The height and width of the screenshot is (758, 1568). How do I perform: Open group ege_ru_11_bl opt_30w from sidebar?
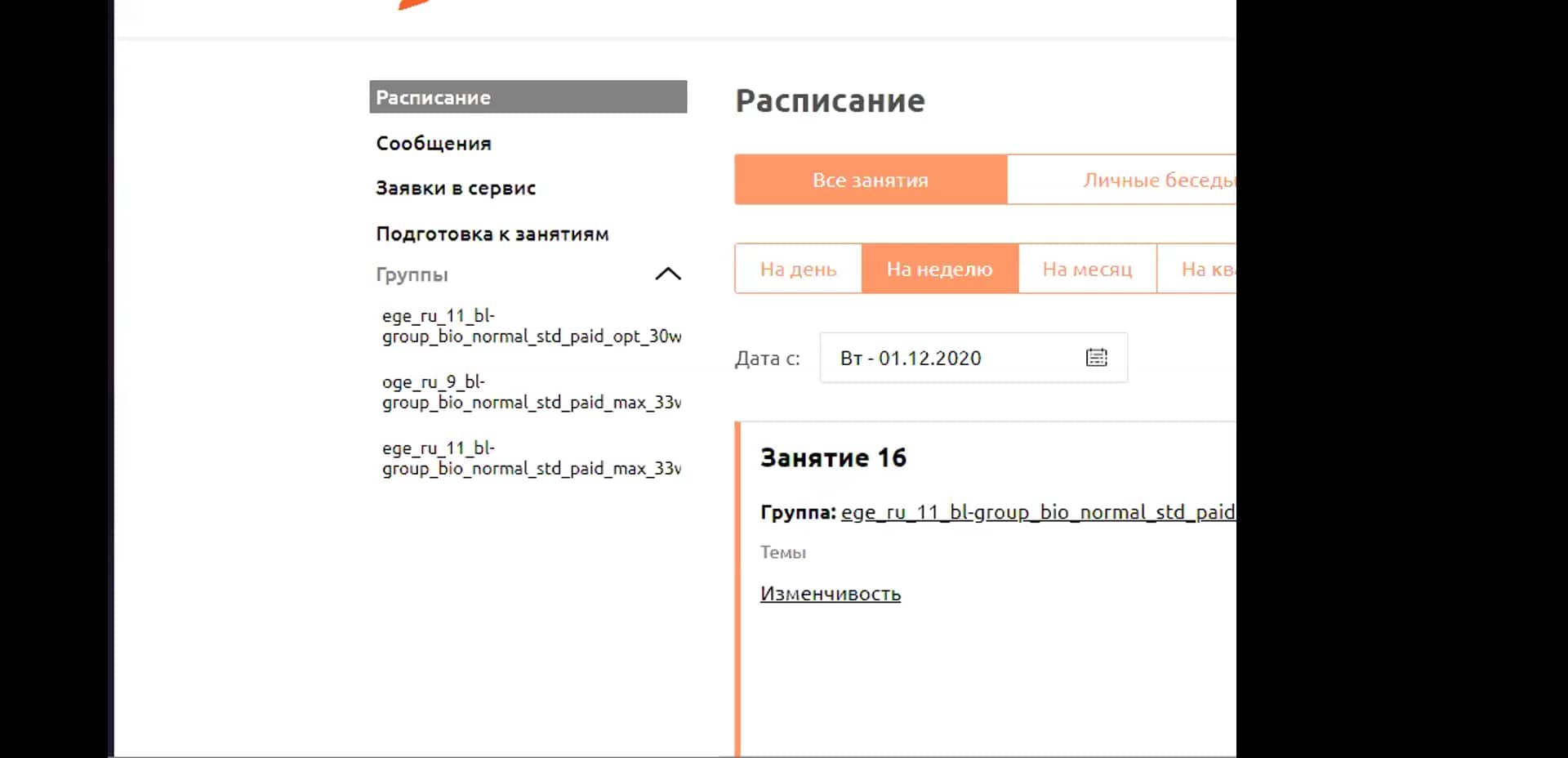[x=531, y=326]
